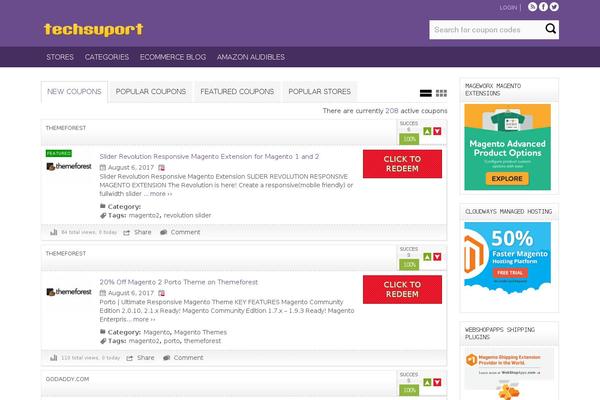The image size is (600, 400).
Task: Open Amazon Audibles menu item
Action: [x=251, y=57]
